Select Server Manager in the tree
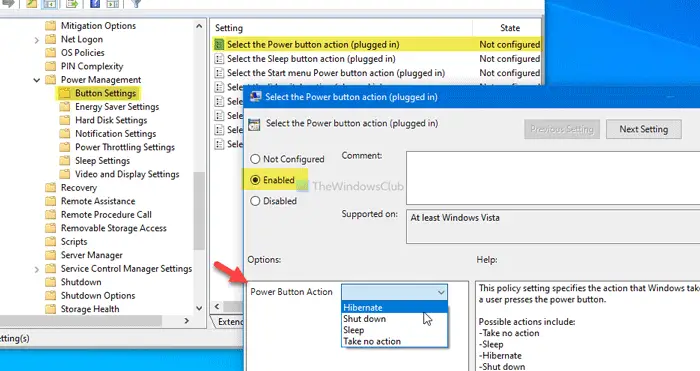The height and width of the screenshot is (371, 700). point(92,255)
